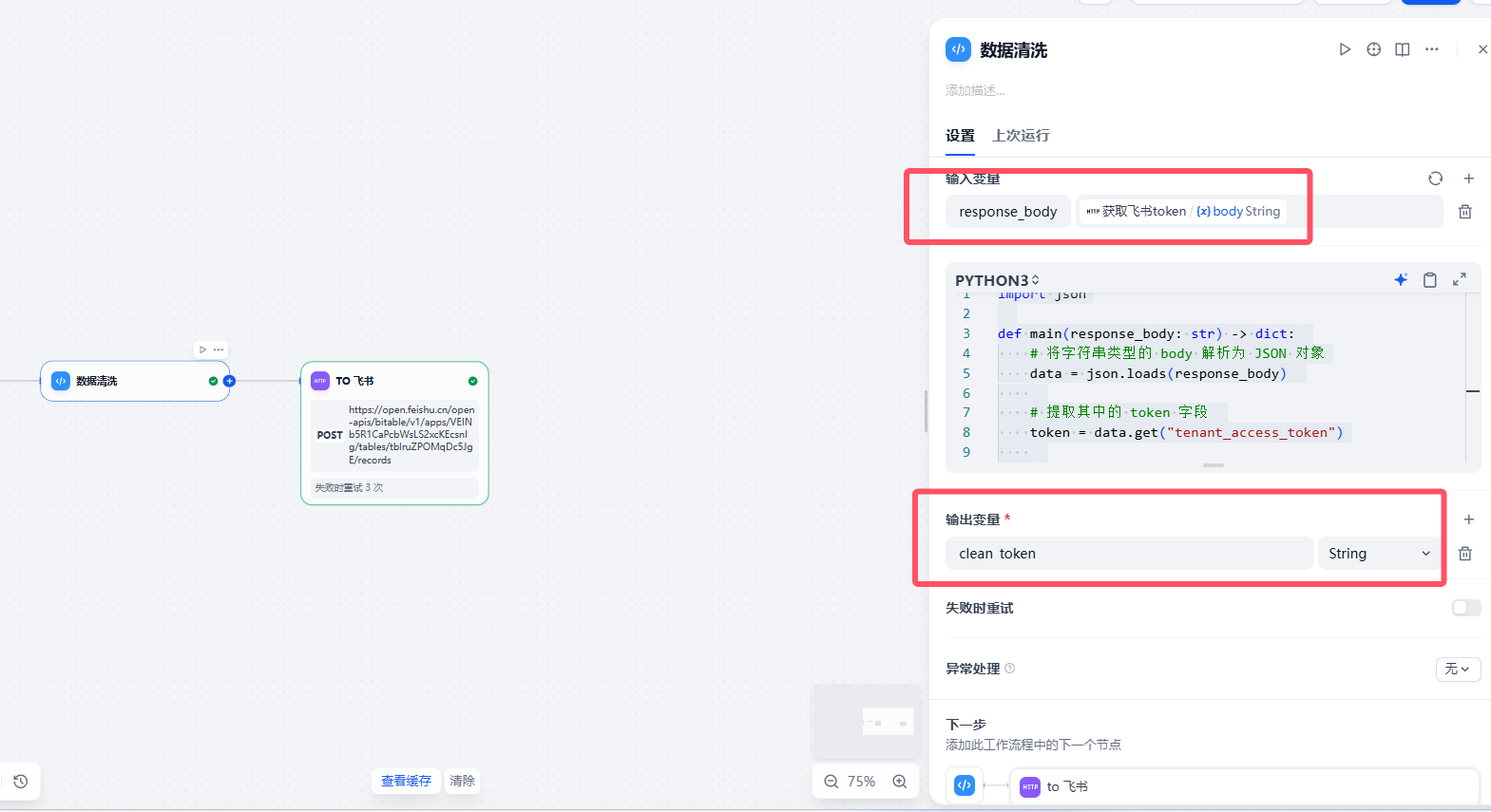Select the to 飞书 next-step node
1491x812 pixels.
[x=1245, y=786]
